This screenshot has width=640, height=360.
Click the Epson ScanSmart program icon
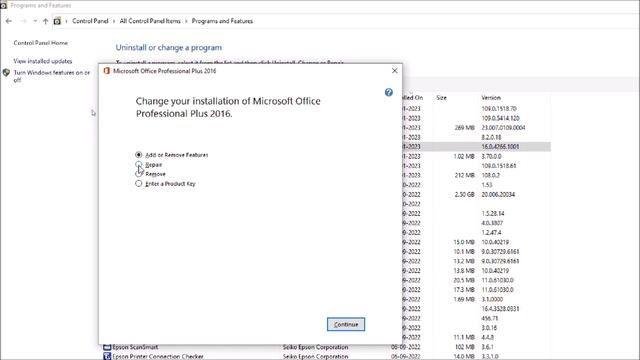pyautogui.click(x=107, y=347)
